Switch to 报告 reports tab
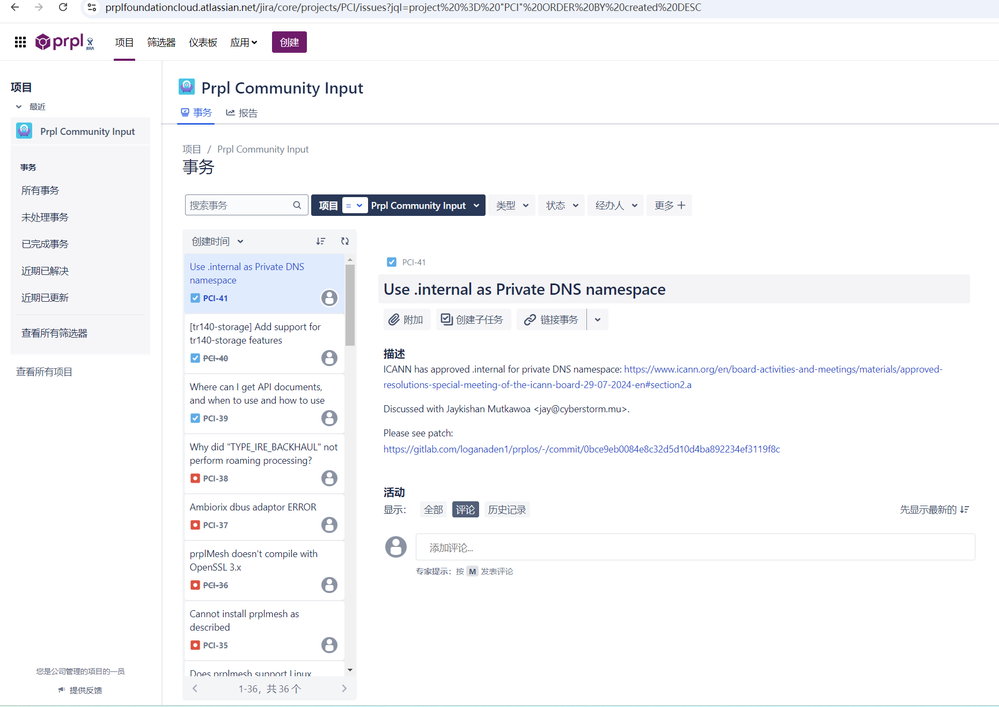The height and width of the screenshot is (707, 999). pos(241,113)
